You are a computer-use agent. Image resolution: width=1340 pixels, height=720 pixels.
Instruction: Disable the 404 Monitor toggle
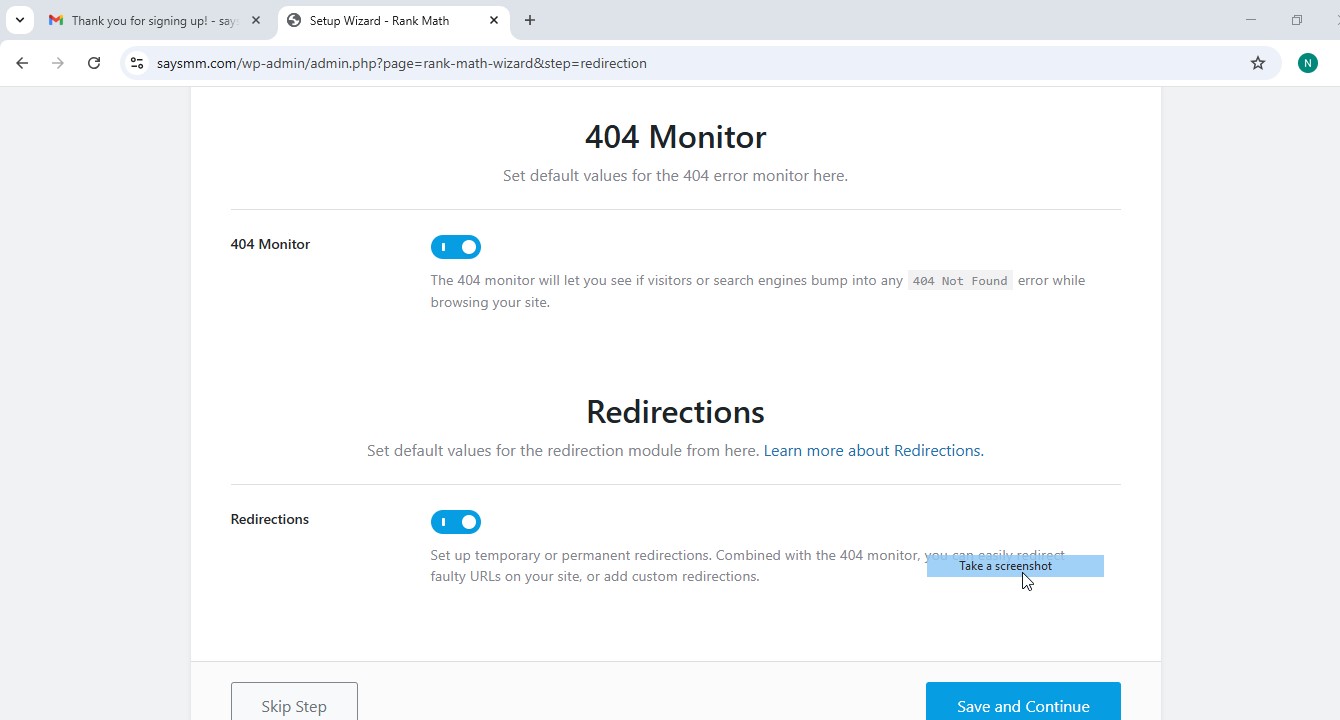click(456, 247)
